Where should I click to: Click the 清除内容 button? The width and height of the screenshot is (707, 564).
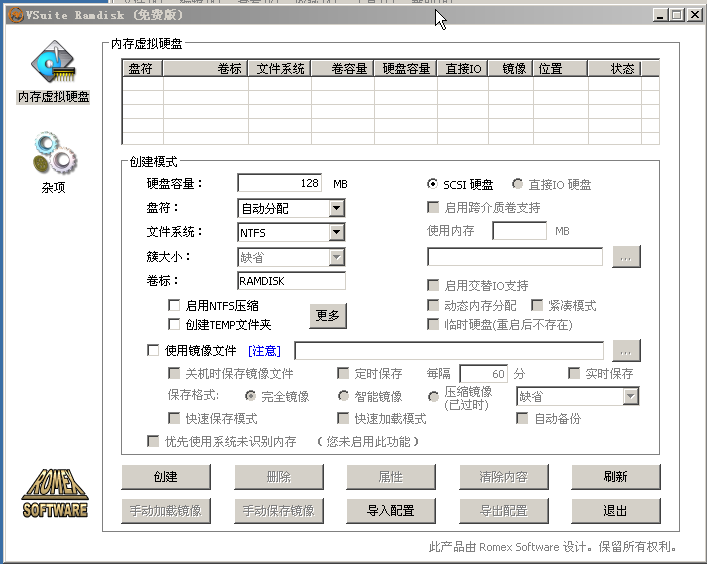504,477
